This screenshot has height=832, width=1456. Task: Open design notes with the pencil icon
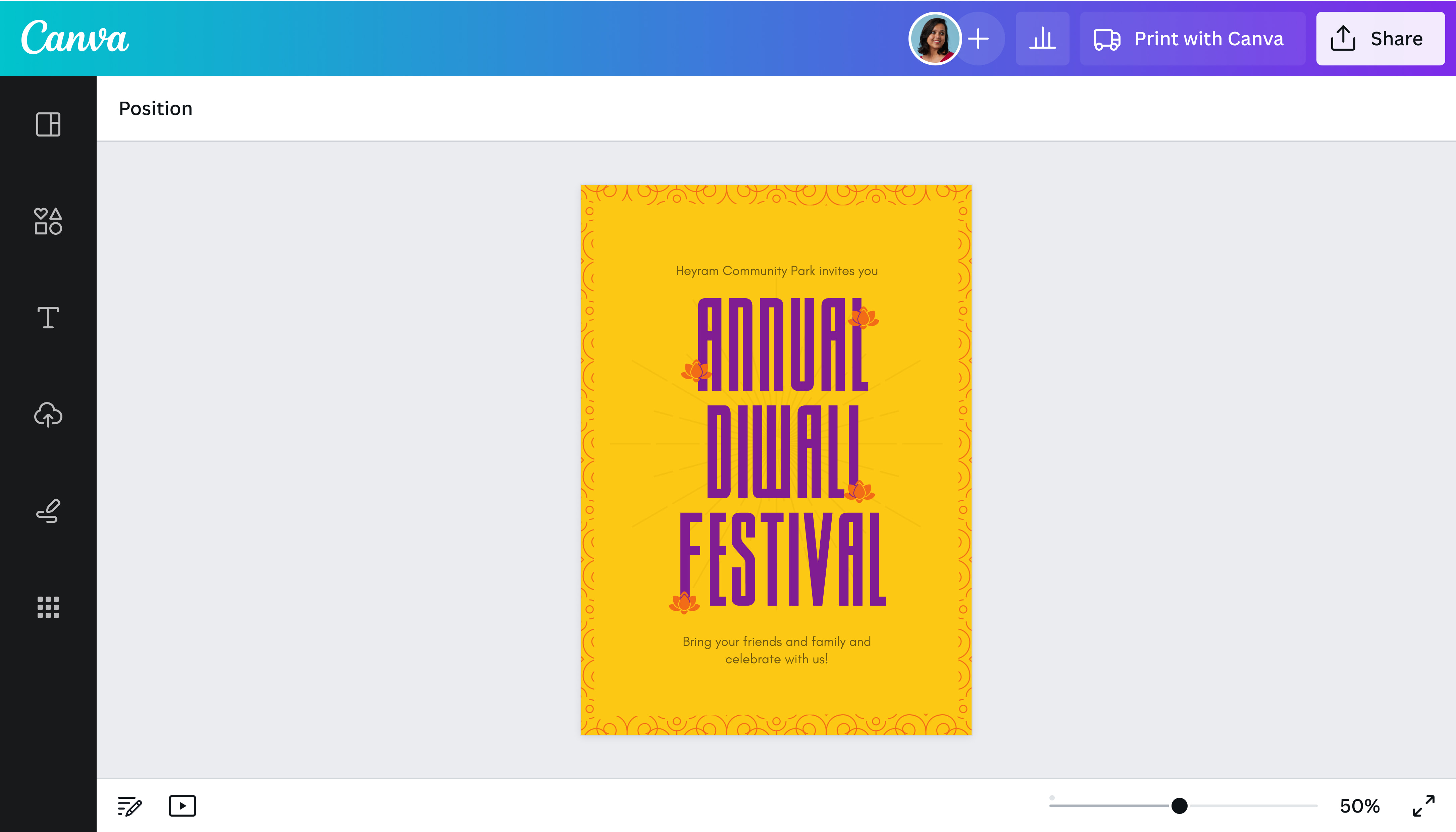(128, 806)
